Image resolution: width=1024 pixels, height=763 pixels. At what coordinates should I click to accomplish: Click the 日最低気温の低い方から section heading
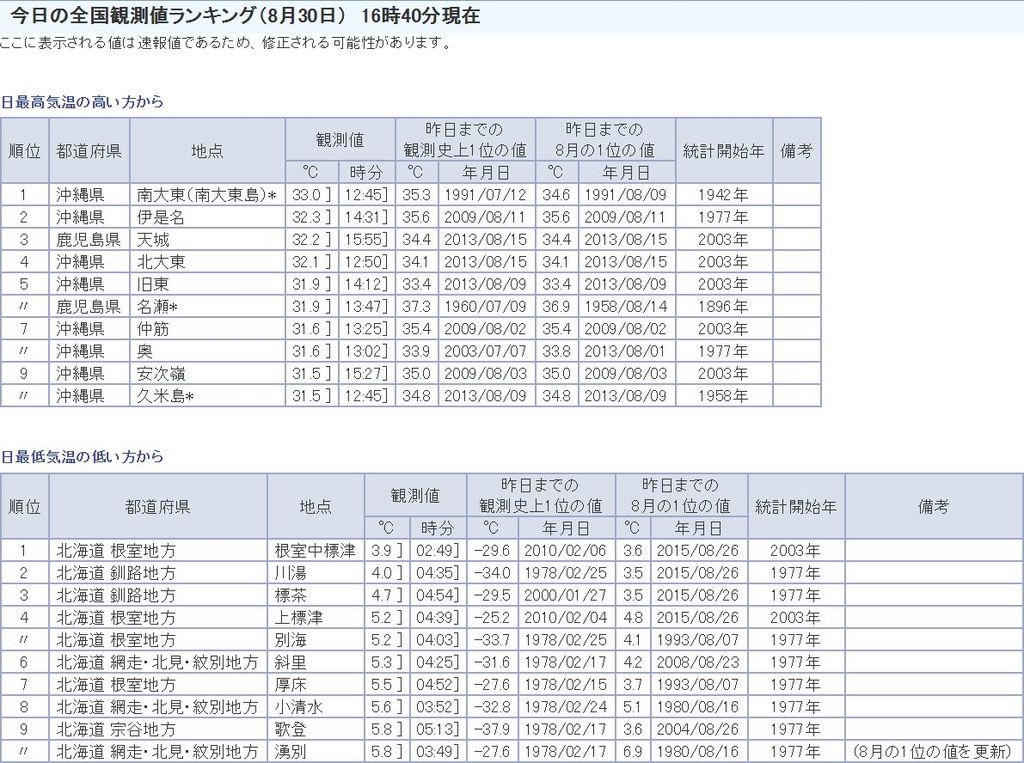pos(82,457)
